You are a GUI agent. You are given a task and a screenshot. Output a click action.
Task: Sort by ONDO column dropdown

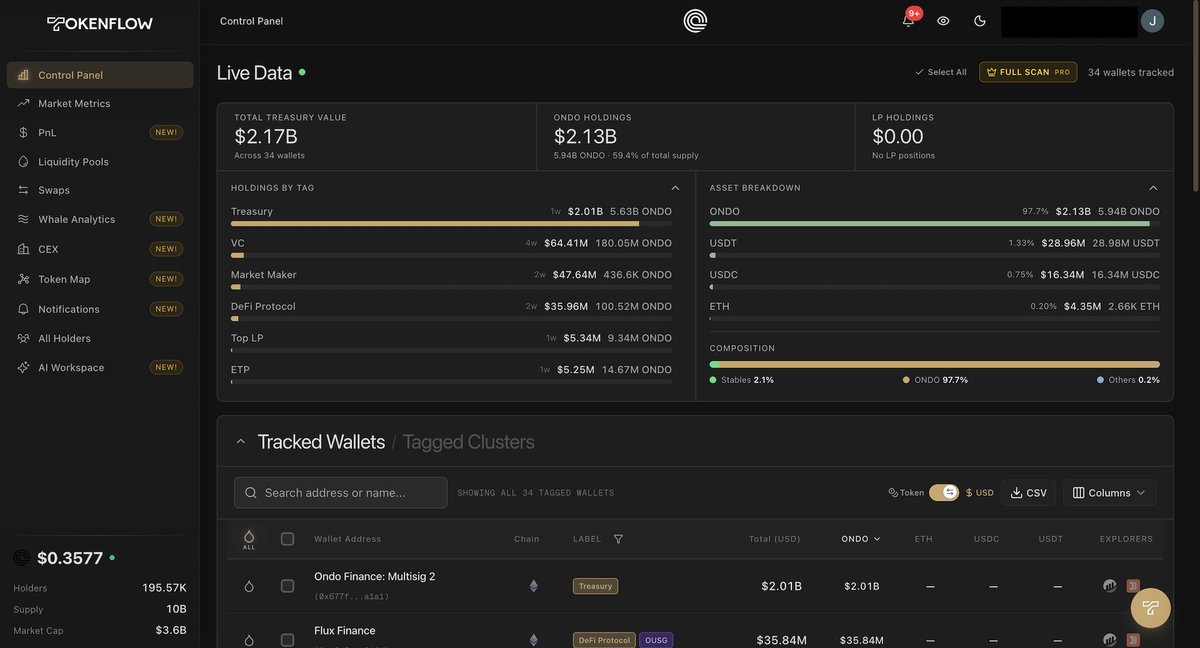pos(861,539)
